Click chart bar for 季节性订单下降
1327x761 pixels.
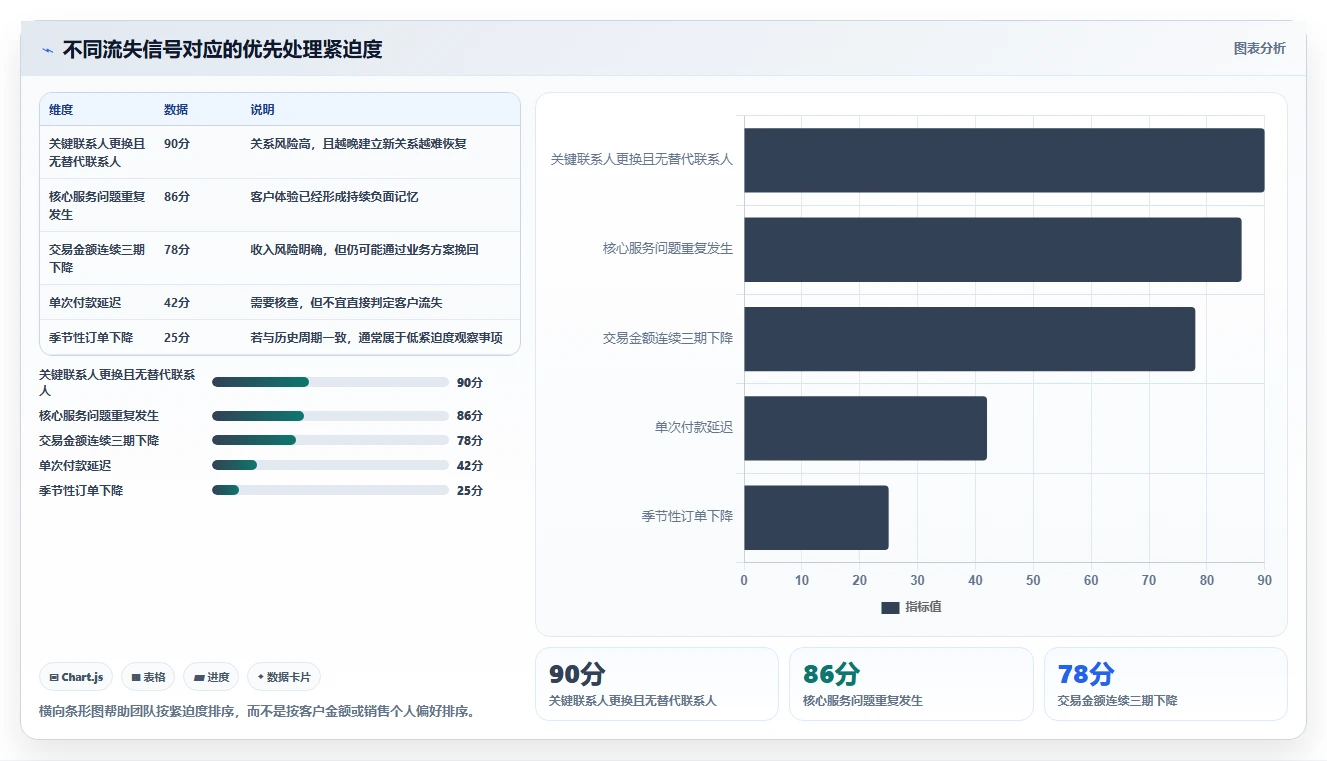click(816, 517)
